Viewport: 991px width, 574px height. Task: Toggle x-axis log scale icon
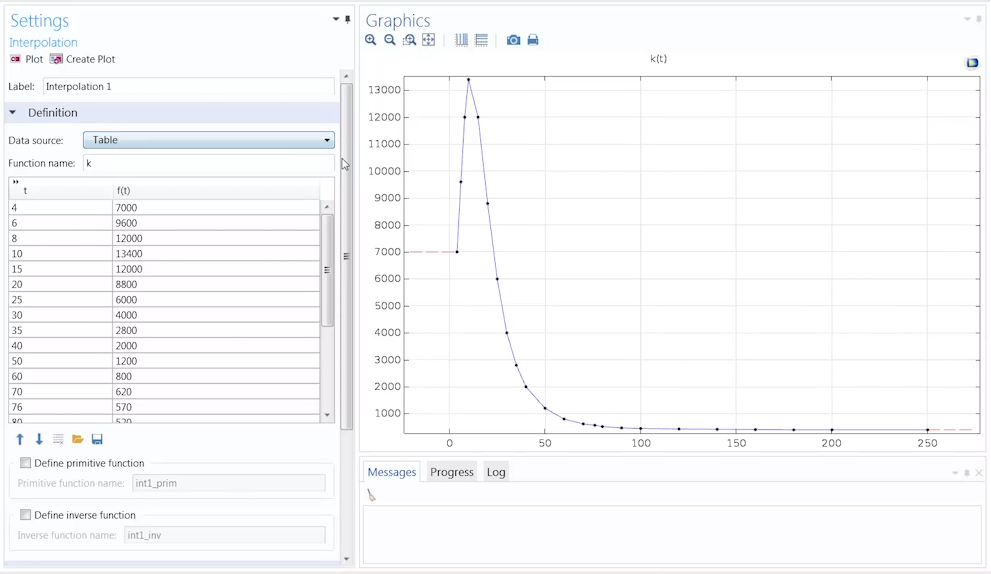tap(461, 40)
